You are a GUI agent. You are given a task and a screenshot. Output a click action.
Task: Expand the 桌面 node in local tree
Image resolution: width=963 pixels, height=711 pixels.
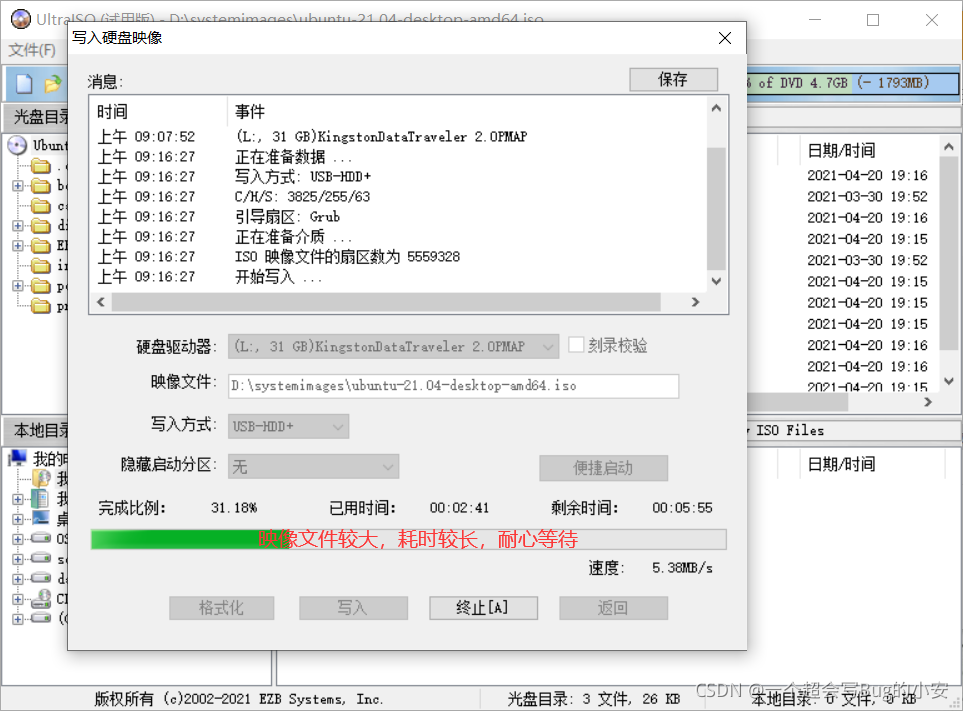[18, 519]
